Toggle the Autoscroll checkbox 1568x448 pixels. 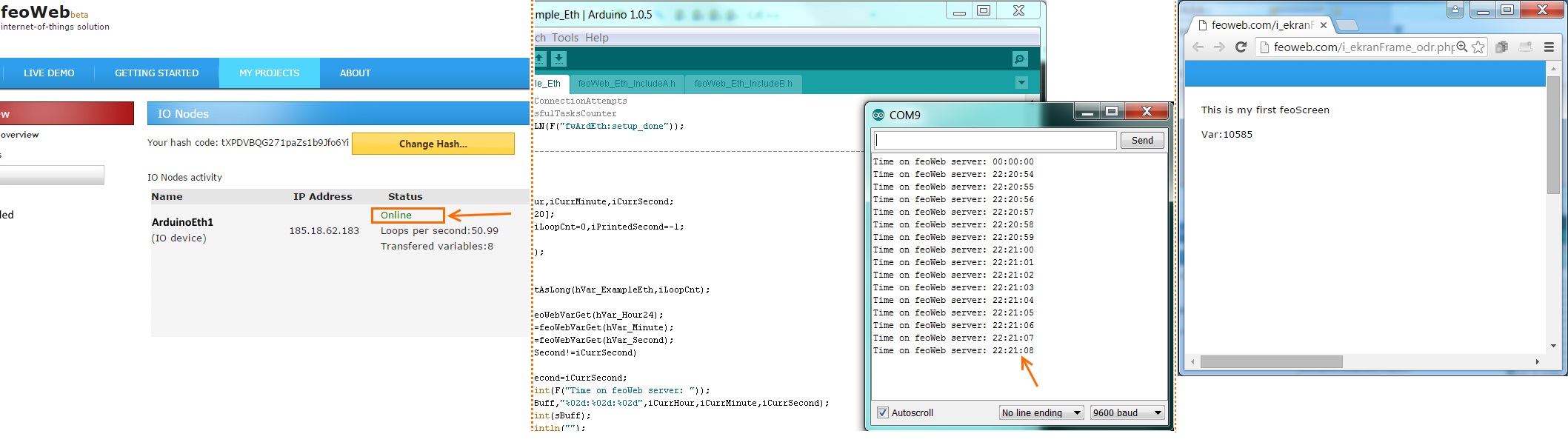882,412
